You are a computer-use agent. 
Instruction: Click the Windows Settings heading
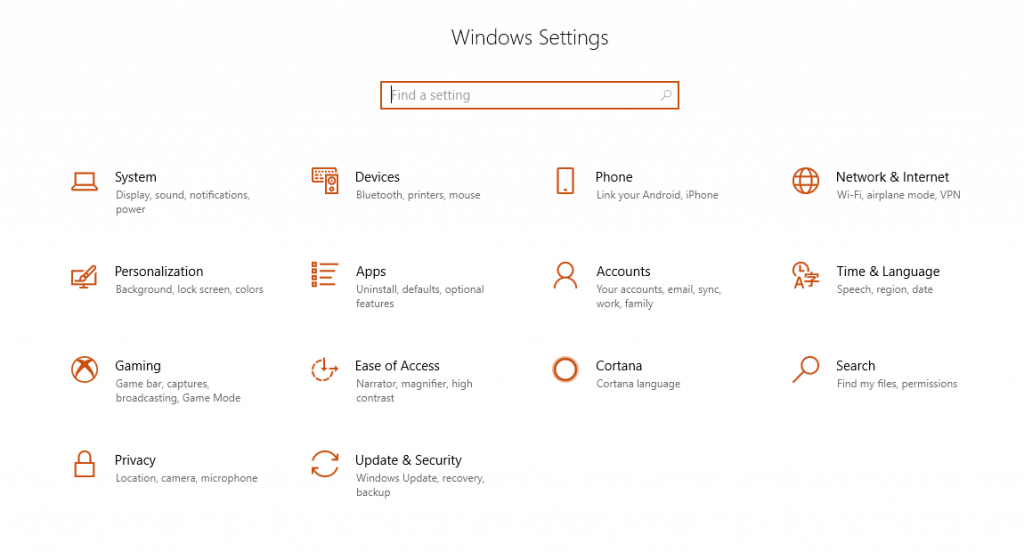530,38
